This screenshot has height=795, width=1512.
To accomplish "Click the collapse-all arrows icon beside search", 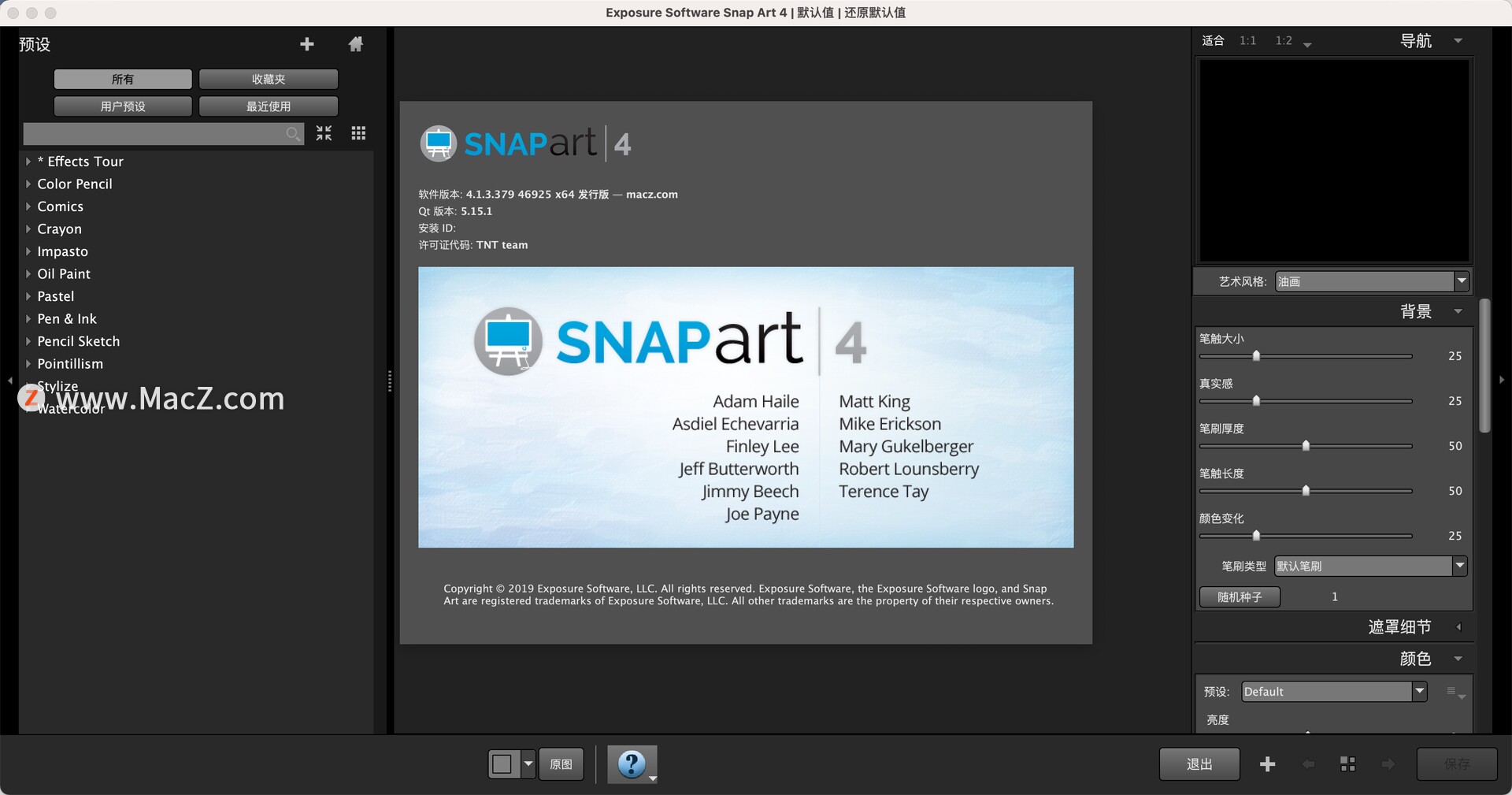I will (324, 133).
